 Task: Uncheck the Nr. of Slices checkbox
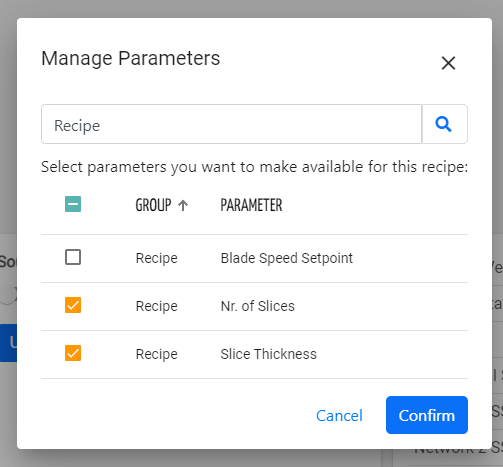pos(73,305)
